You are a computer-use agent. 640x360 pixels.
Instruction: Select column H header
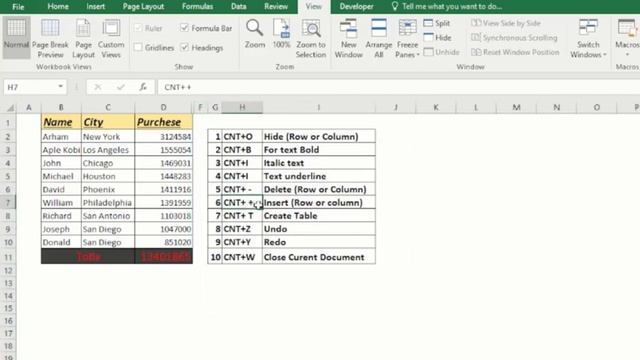point(242,107)
